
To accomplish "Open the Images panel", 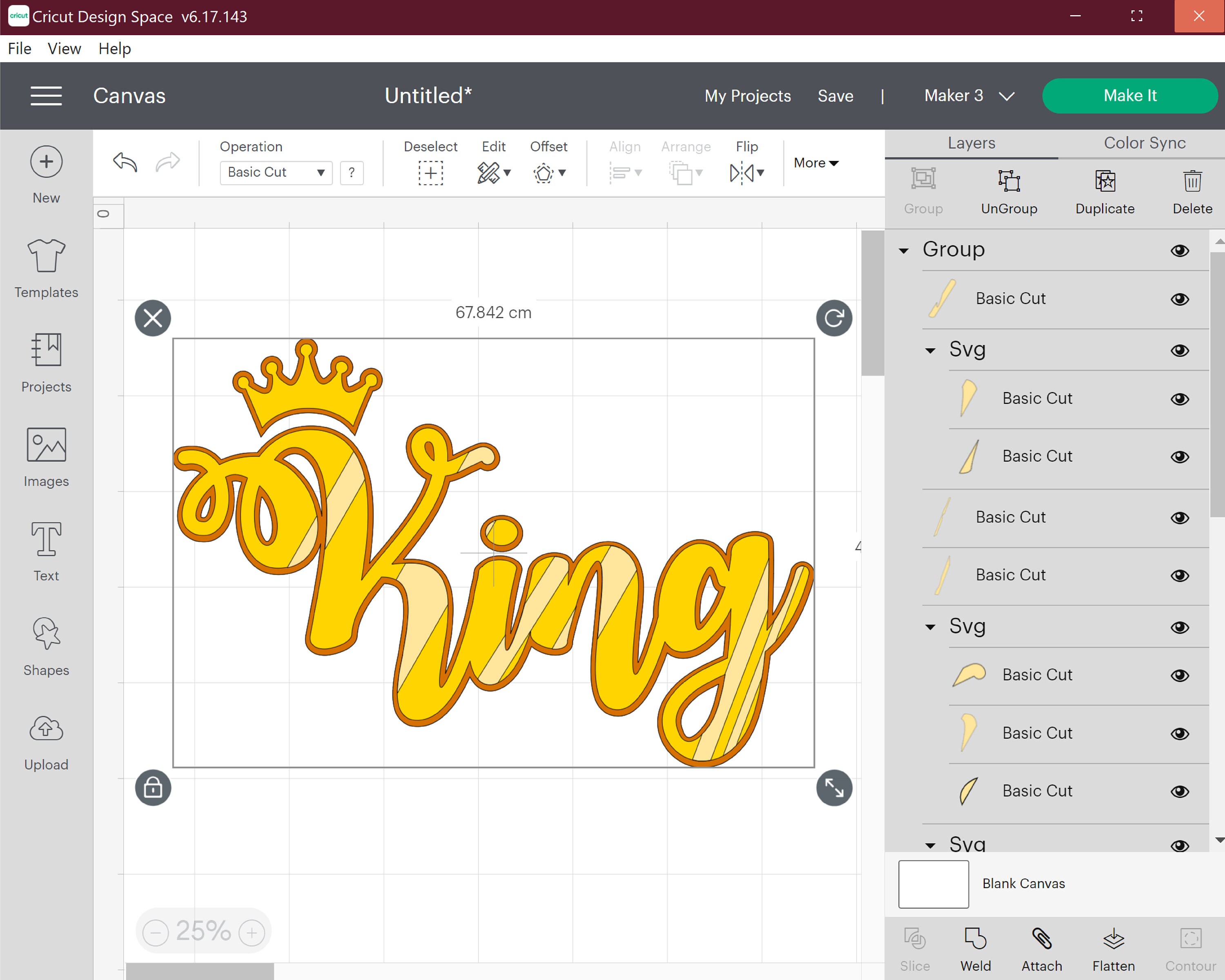I will (45, 454).
